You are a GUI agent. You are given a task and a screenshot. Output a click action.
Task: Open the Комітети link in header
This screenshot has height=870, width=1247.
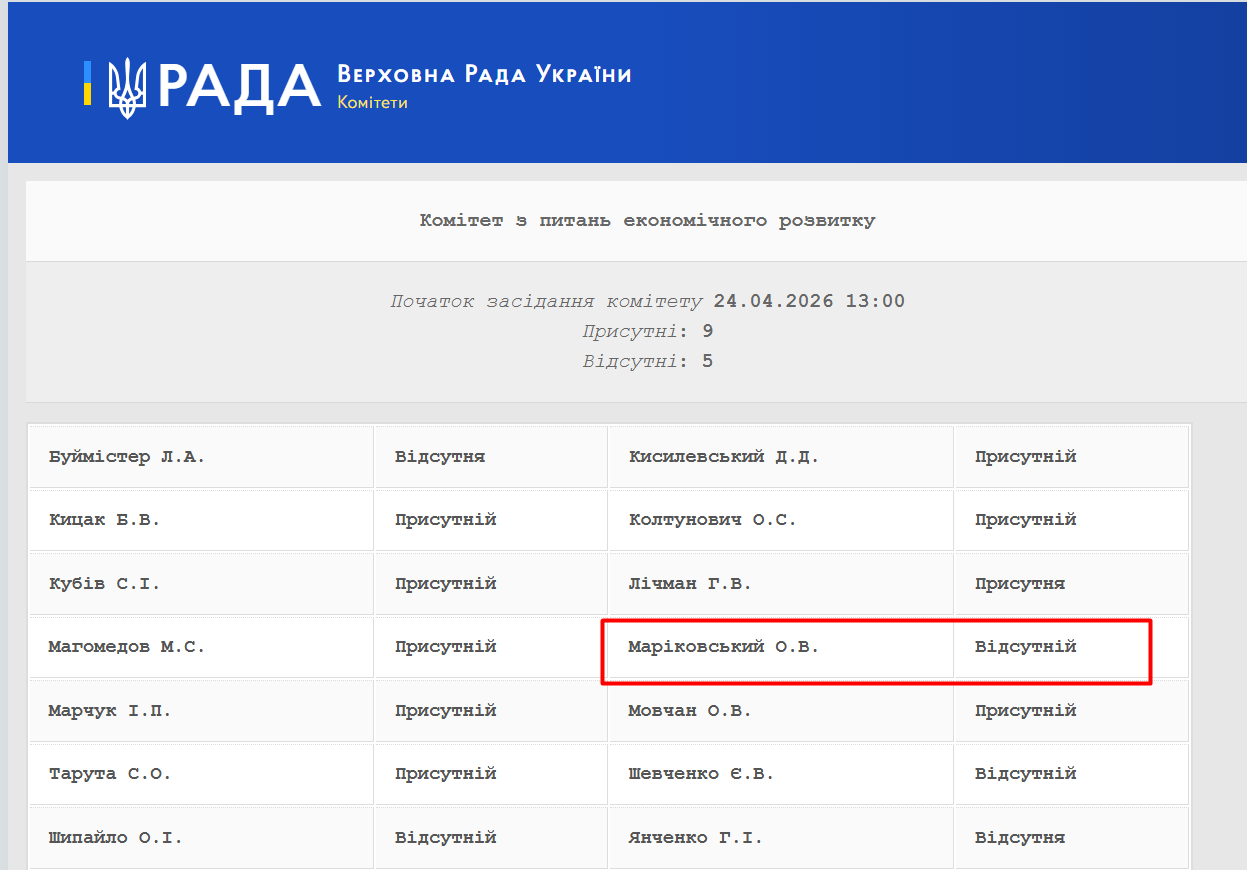tap(372, 102)
